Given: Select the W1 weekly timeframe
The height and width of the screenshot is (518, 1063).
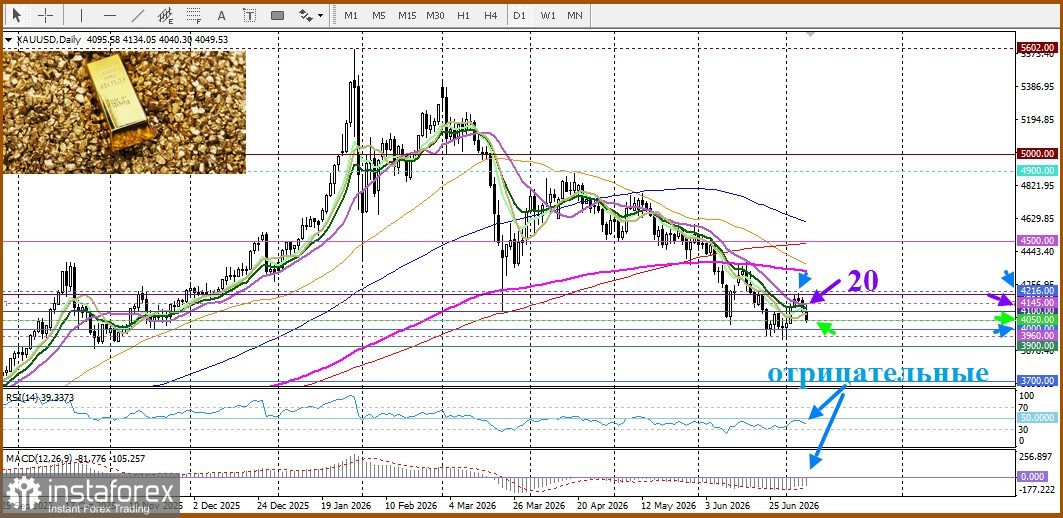Looking at the screenshot, I should pos(548,15).
